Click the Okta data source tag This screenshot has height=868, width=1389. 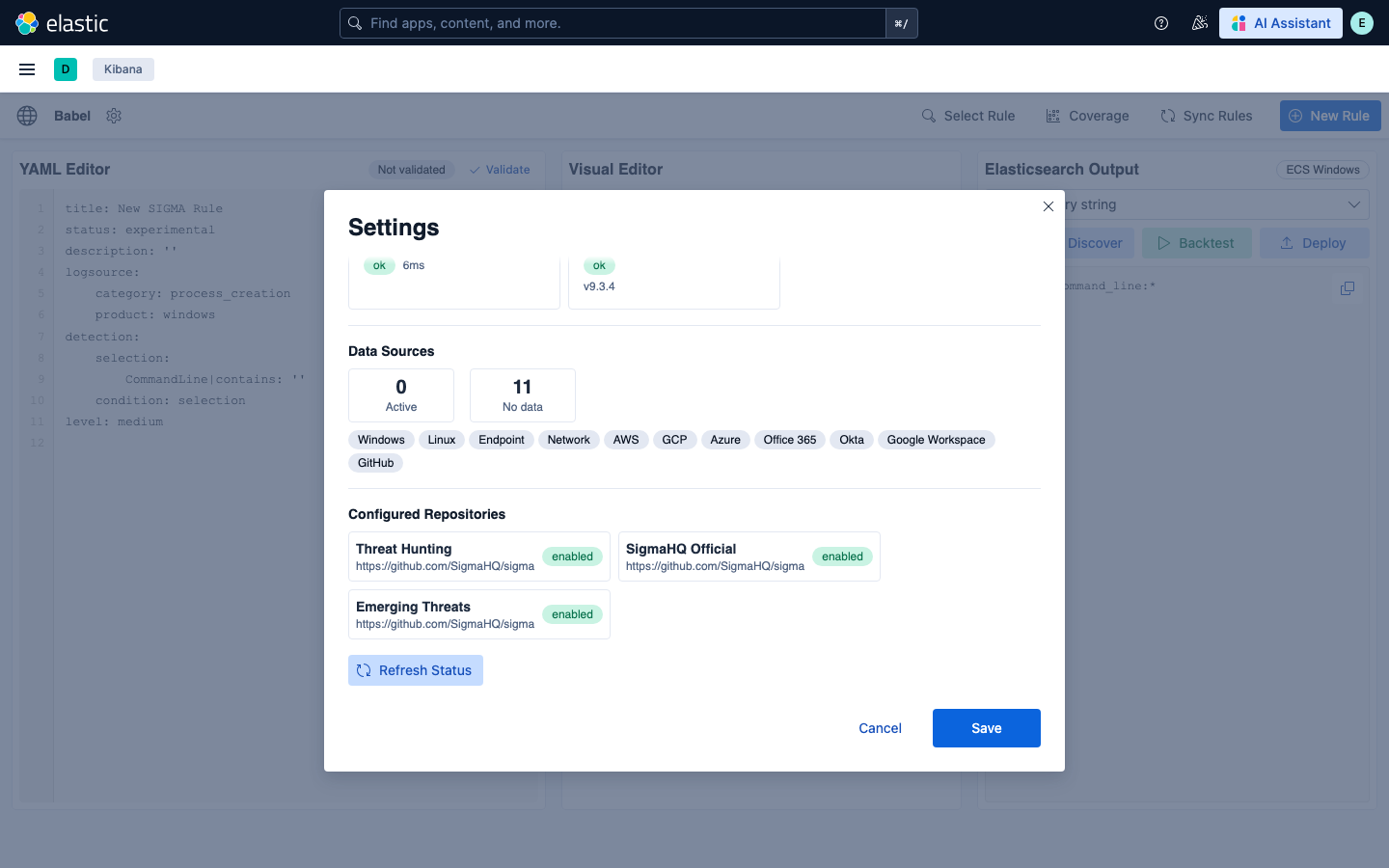852,440
